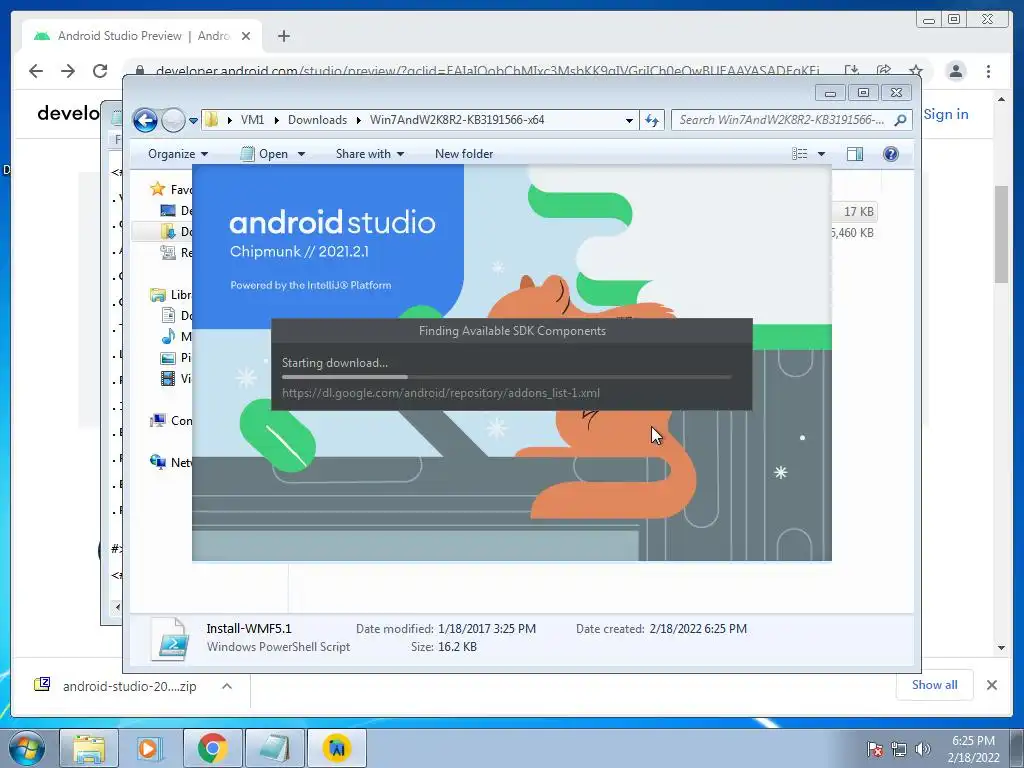Switch to Android Studio in taskbar
1024x768 pixels.
pos(336,748)
